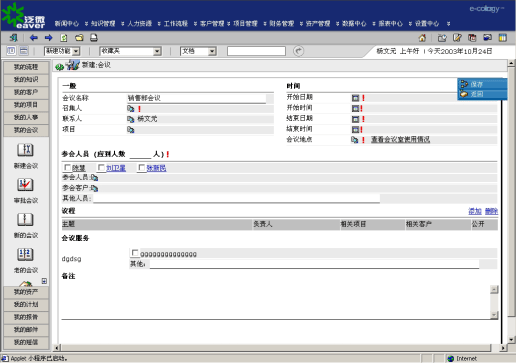This screenshot has height=363, width=516.
Task: Open calendar picker for 结束日期
Action: (355, 119)
